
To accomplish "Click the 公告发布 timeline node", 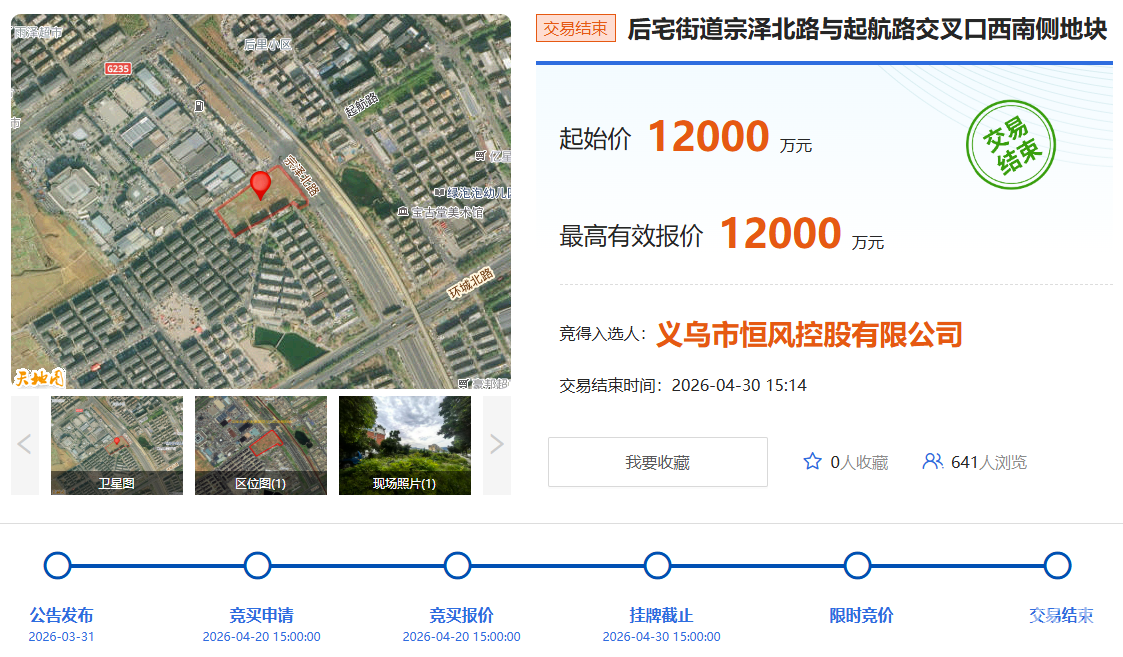I will click(58, 566).
